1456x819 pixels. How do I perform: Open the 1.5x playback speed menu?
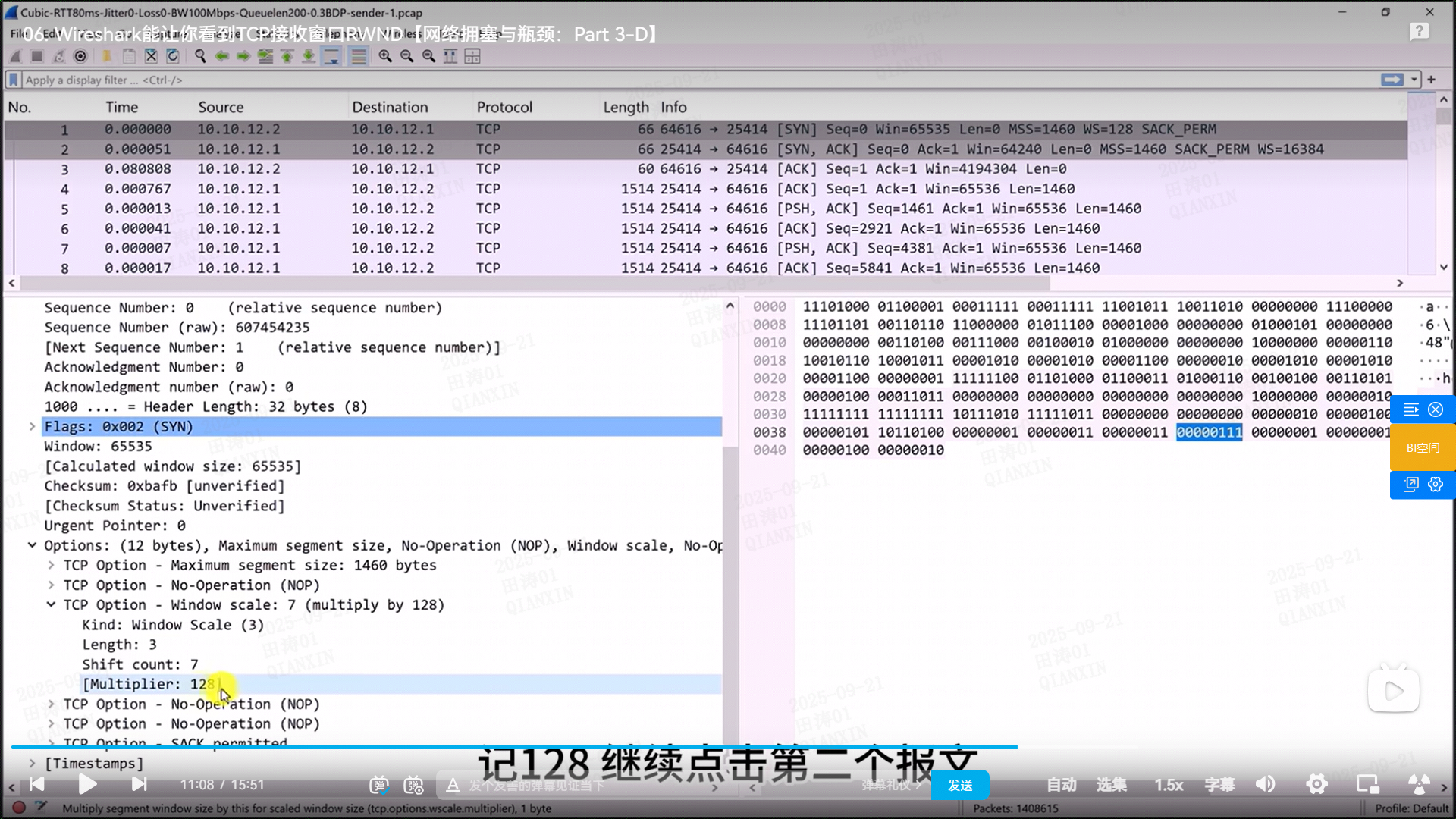point(1169,785)
